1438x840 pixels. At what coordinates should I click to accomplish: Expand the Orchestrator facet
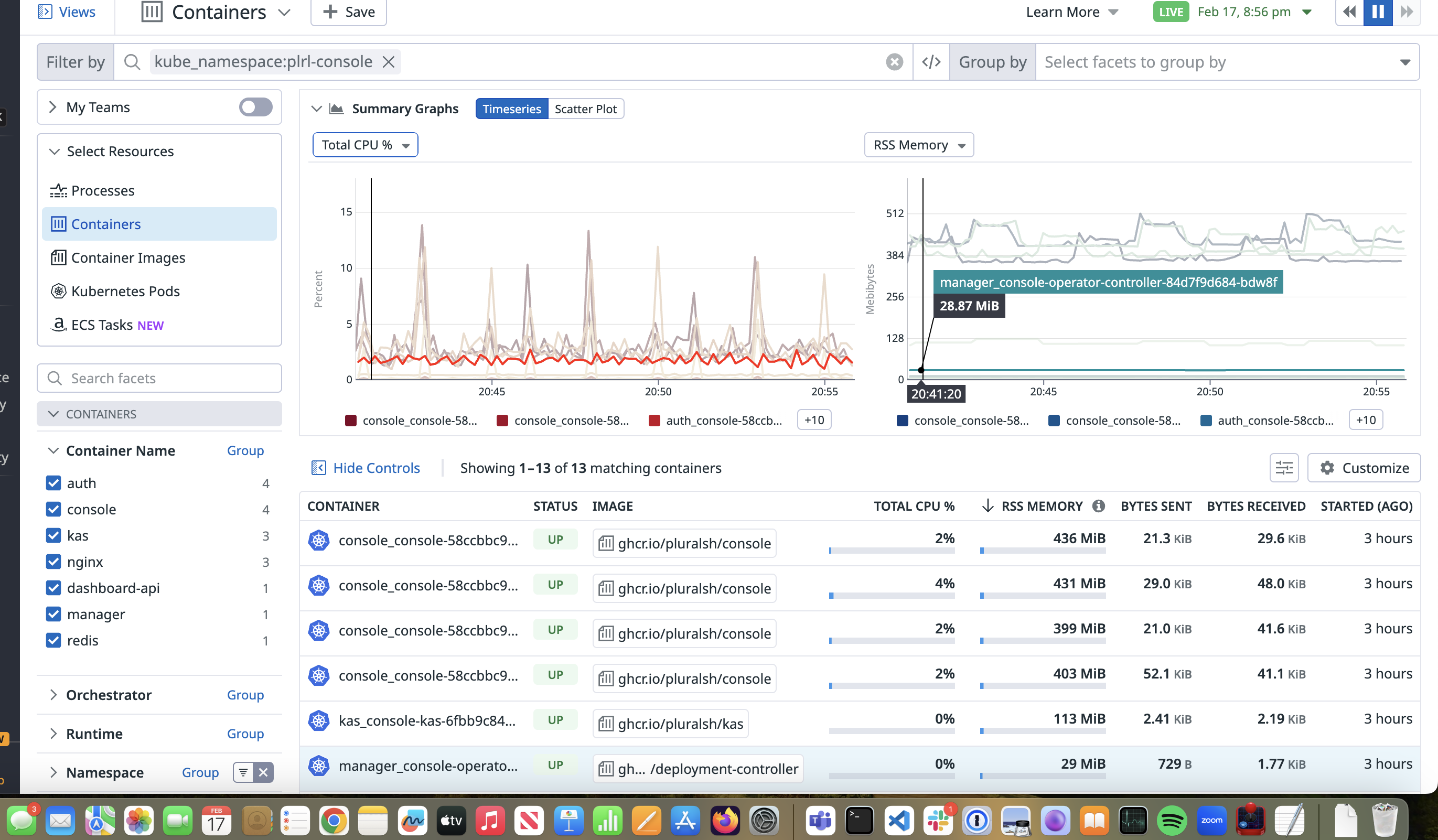click(x=53, y=695)
